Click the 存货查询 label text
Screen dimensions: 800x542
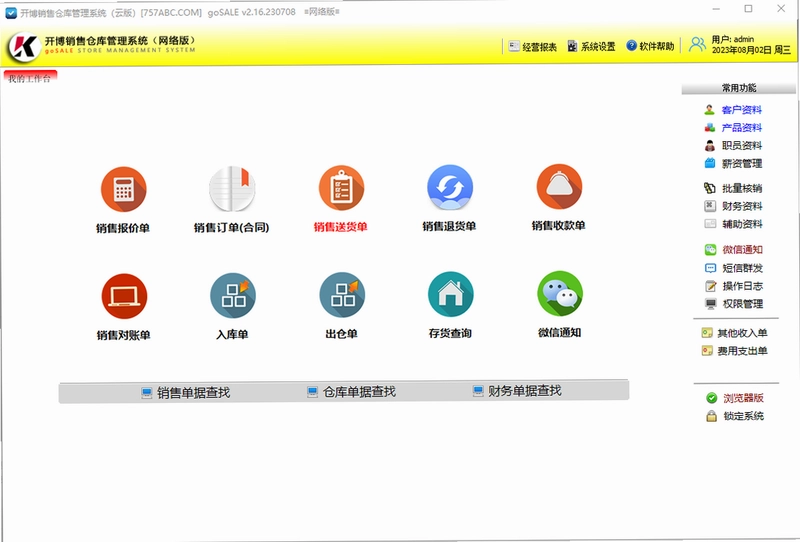pos(450,333)
